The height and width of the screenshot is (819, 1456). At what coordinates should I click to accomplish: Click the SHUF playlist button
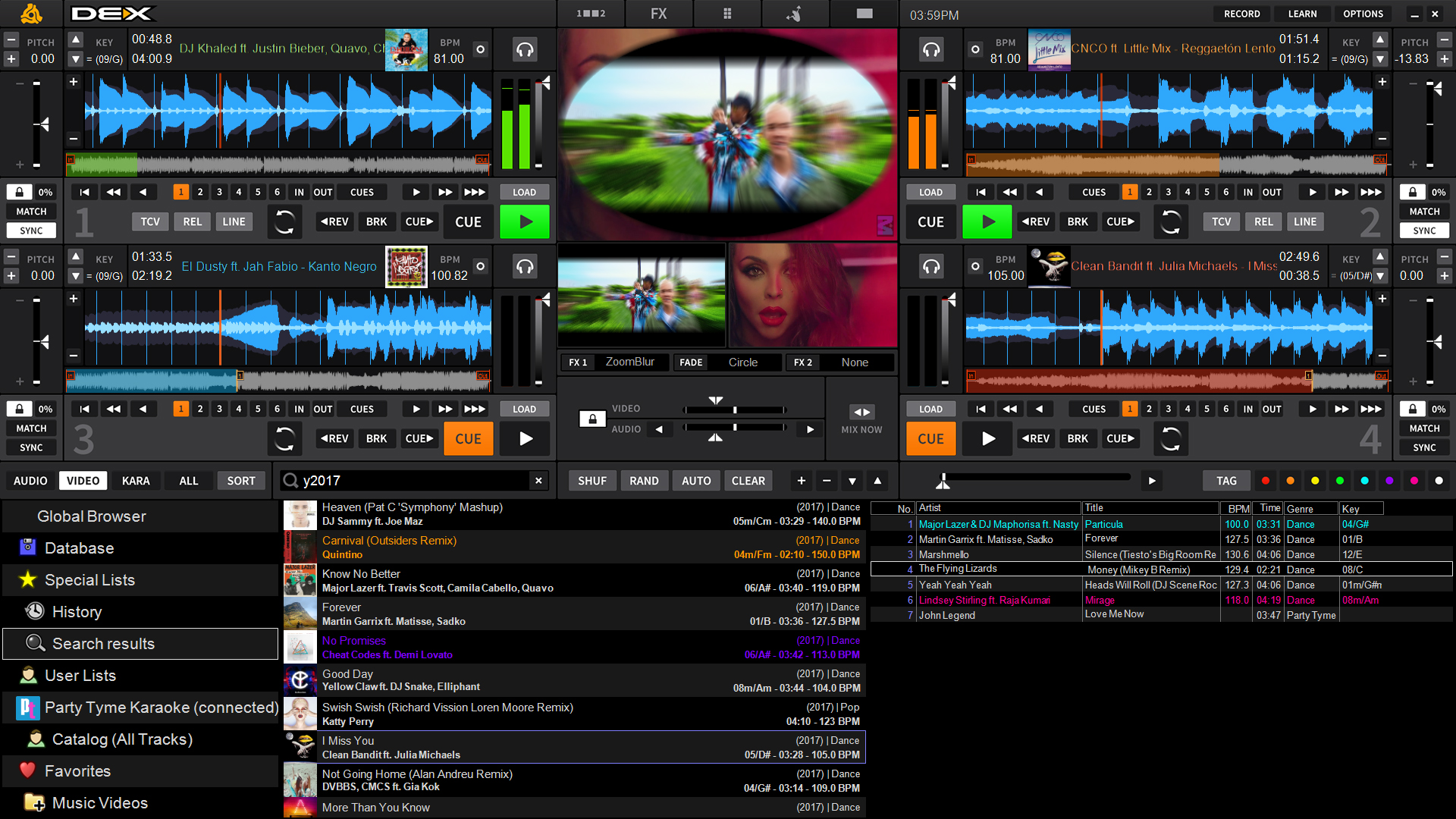click(x=592, y=481)
